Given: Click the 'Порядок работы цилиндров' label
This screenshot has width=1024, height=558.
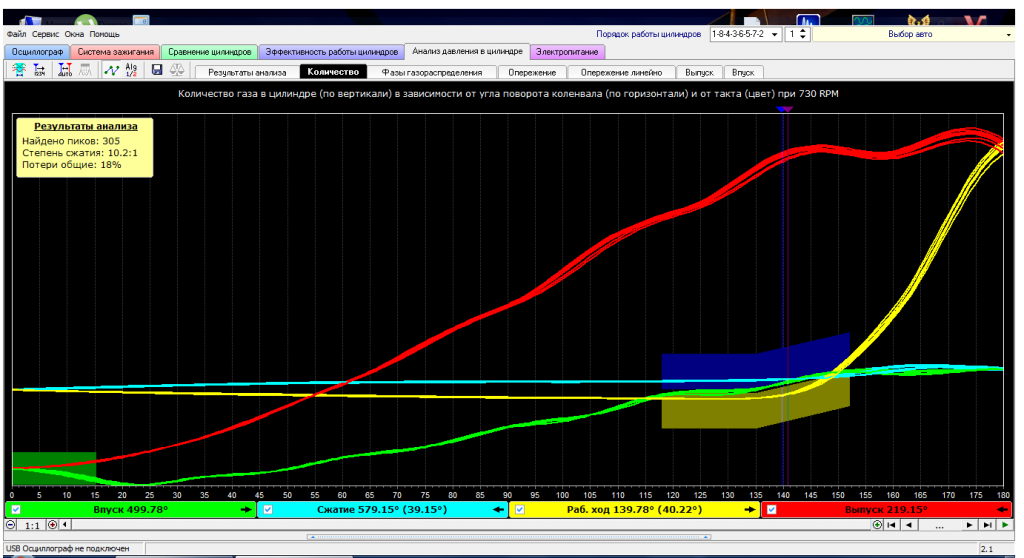Looking at the screenshot, I should click(x=648, y=34).
